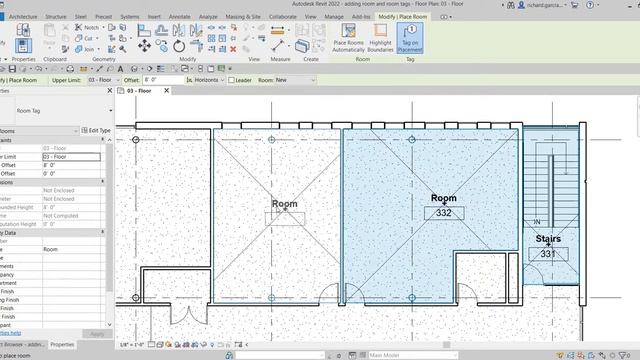
Task: Collapse the Identity Data section in Properties
Action: (102, 232)
